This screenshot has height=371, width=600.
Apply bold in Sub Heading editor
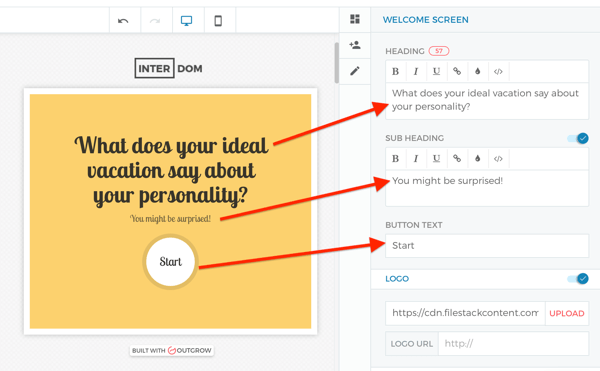396,159
